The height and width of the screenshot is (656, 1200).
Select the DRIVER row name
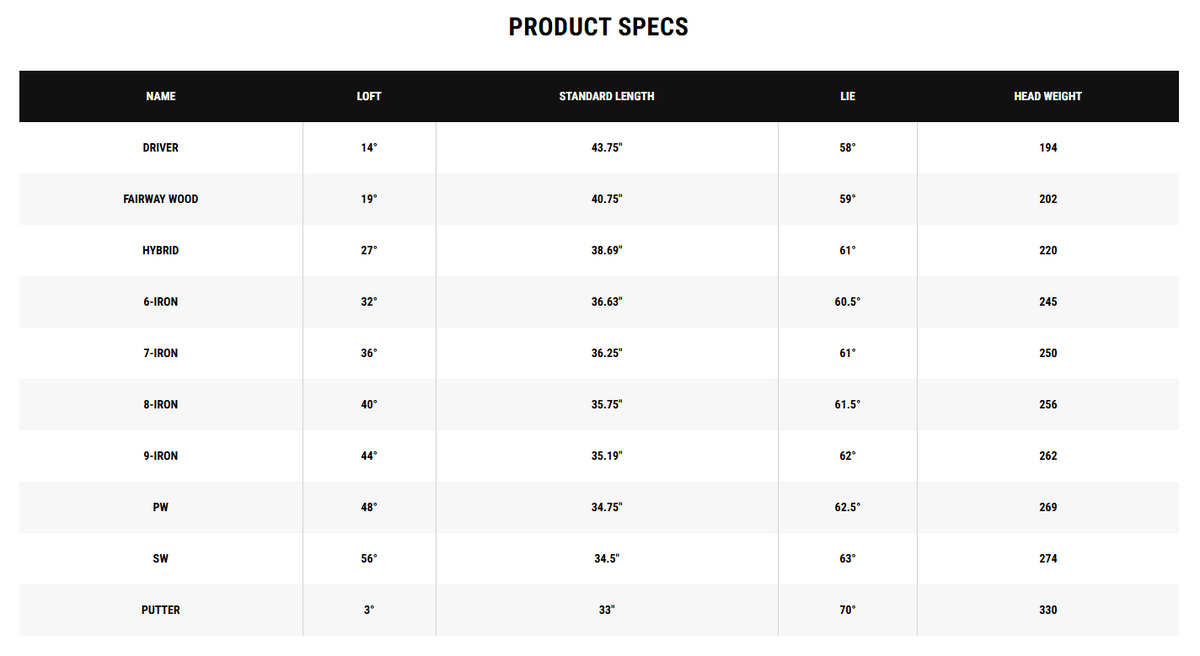tap(160, 148)
